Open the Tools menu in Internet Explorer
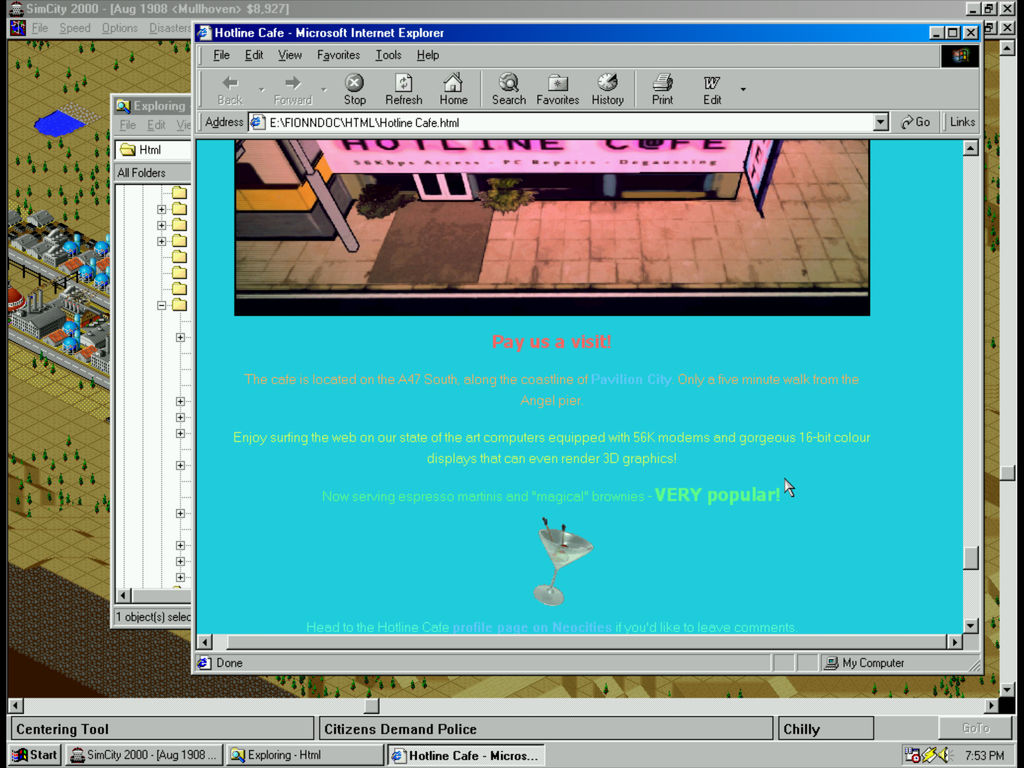 (388, 56)
